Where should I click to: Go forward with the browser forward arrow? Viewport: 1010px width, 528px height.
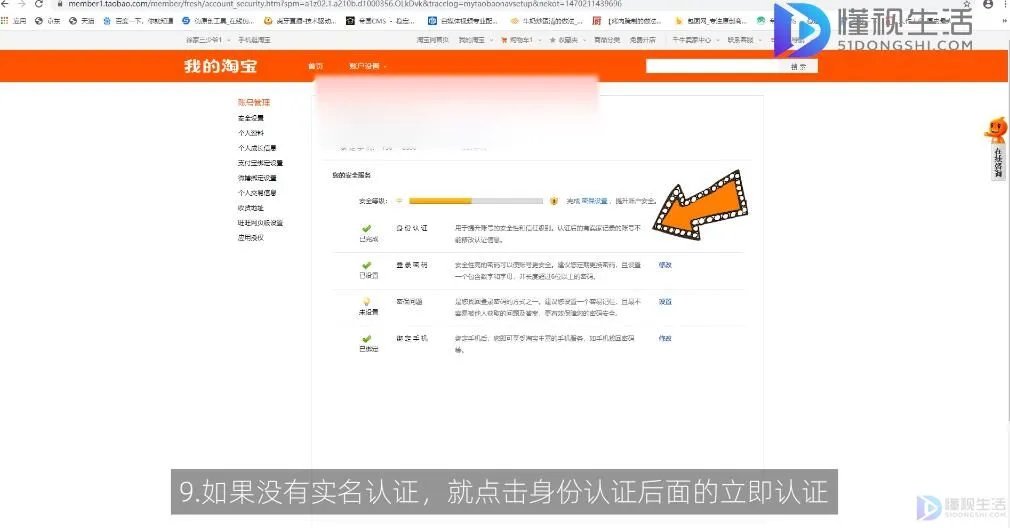21,4
